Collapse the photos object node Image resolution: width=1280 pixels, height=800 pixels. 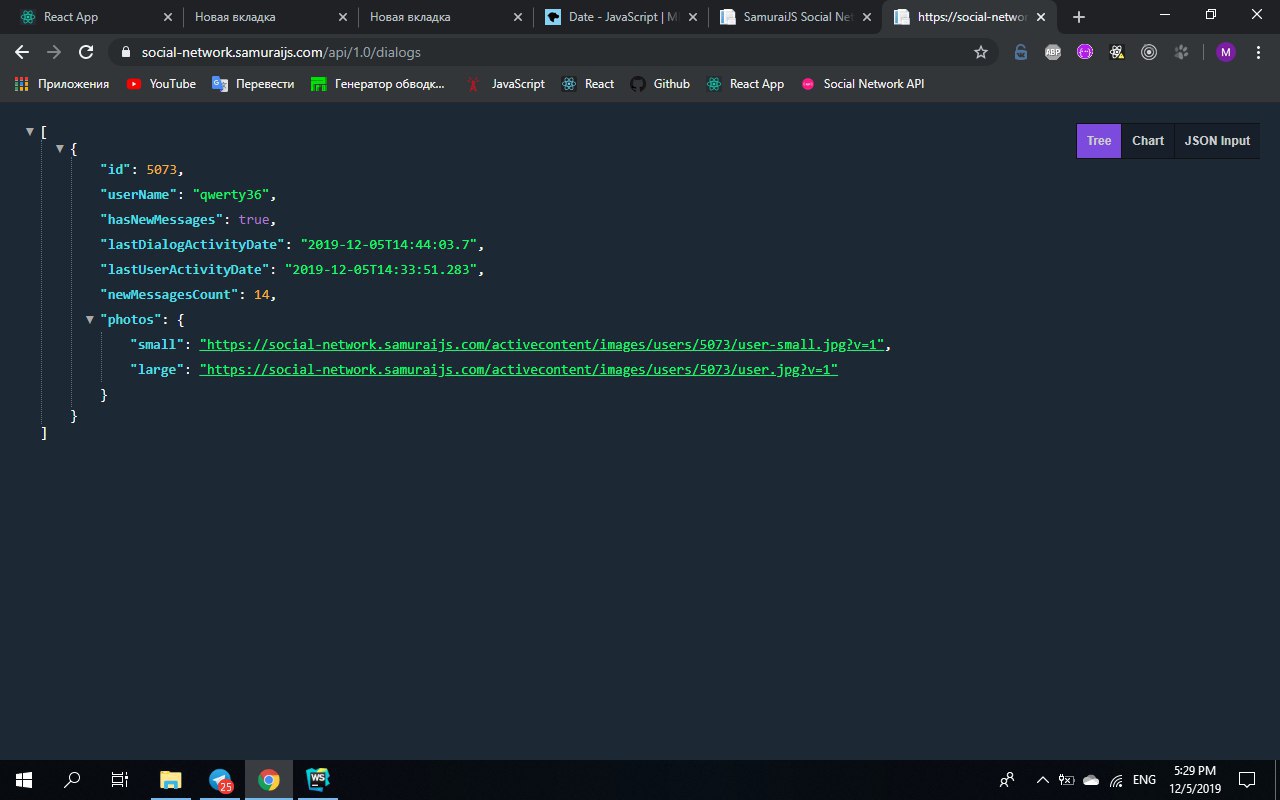[90, 320]
